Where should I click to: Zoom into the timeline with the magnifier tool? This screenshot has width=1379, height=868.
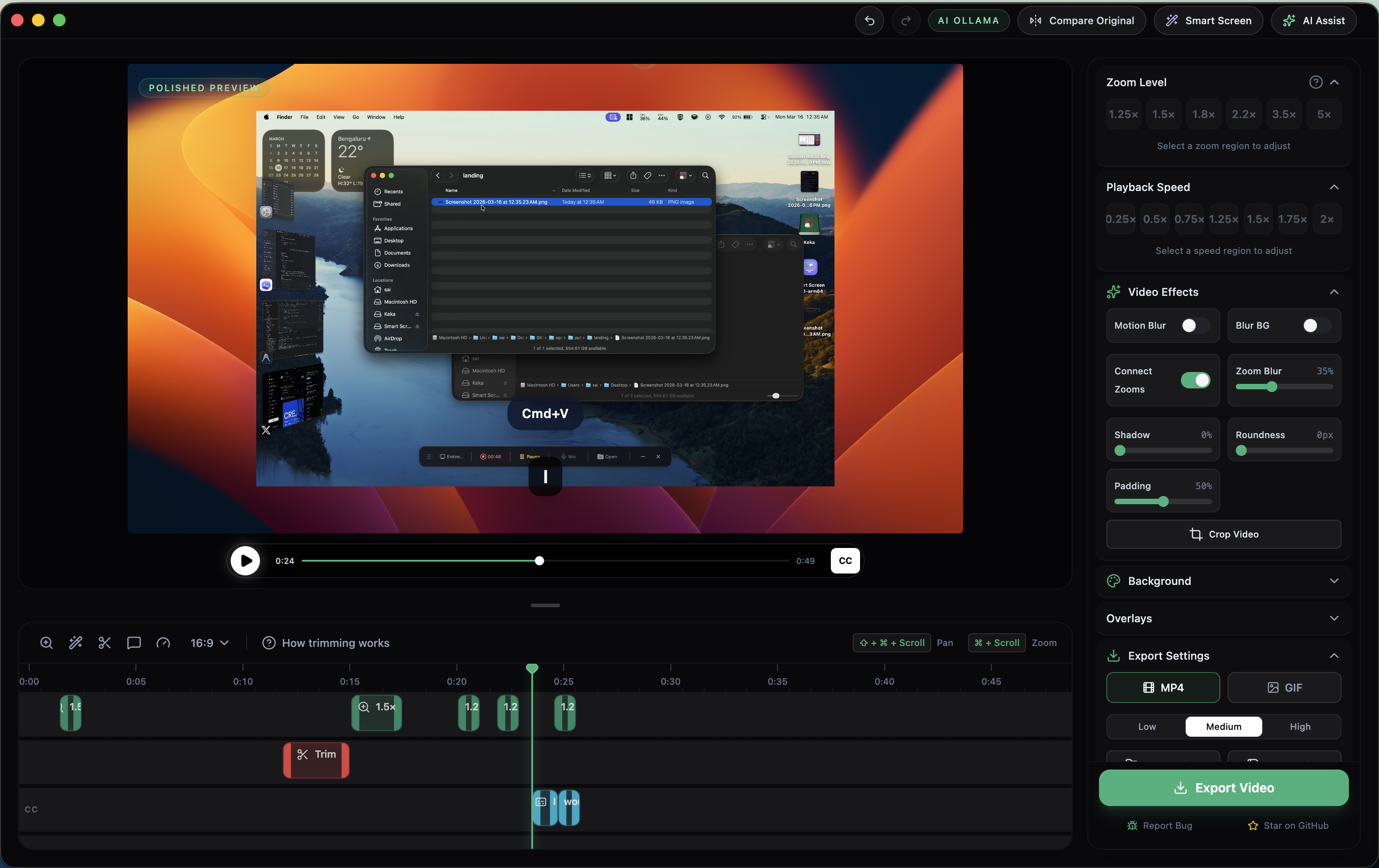tap(47, 642)
